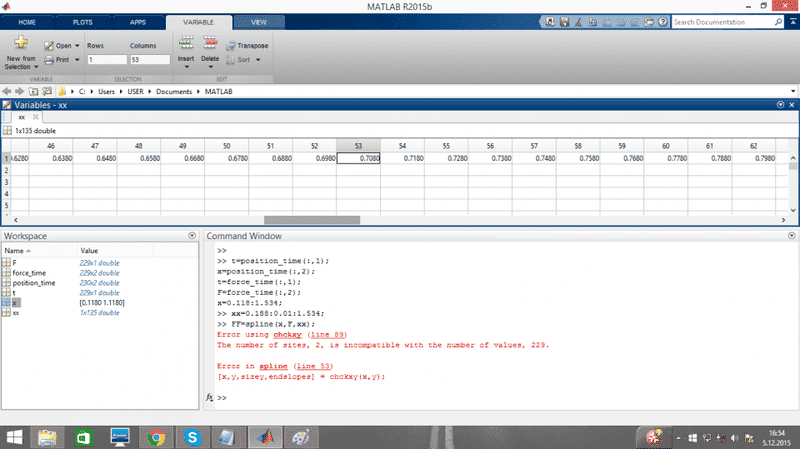
Task: Click the variable F icon in Workspace
Action: tap(6, 263)
